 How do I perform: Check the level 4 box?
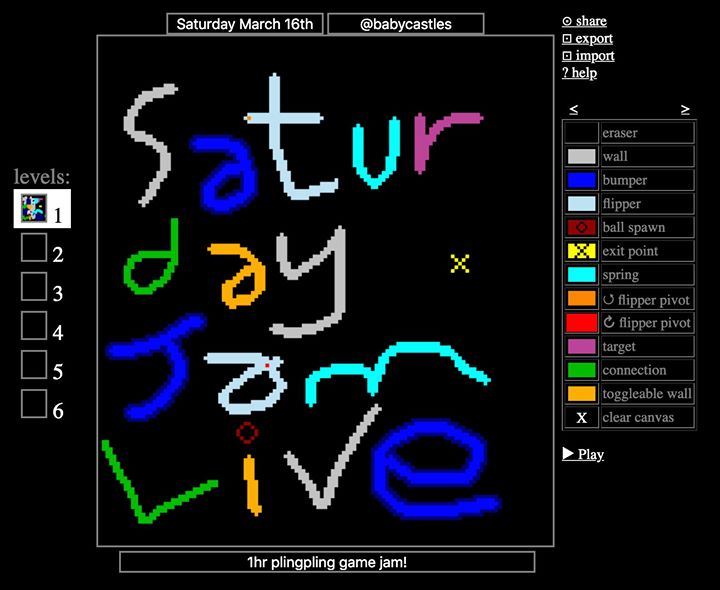(34, 326)
